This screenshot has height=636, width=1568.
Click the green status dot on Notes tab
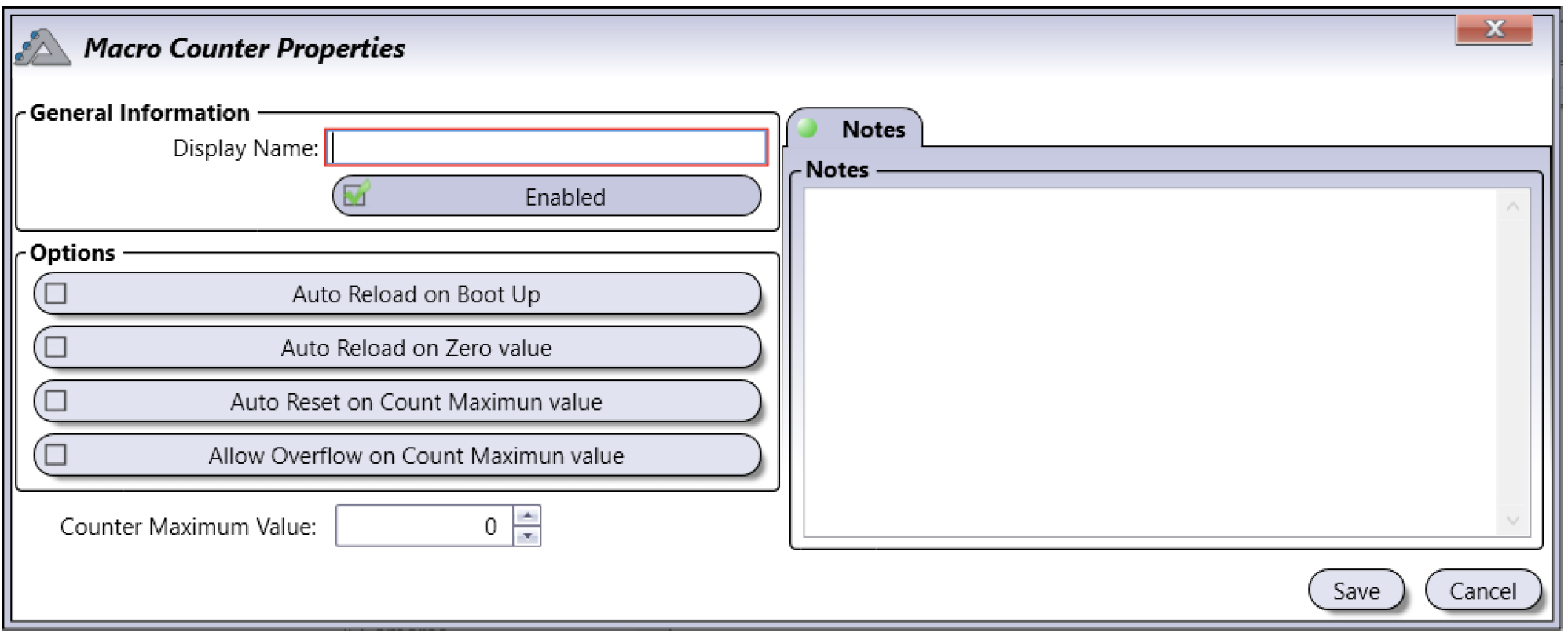(x=808, y=128)
